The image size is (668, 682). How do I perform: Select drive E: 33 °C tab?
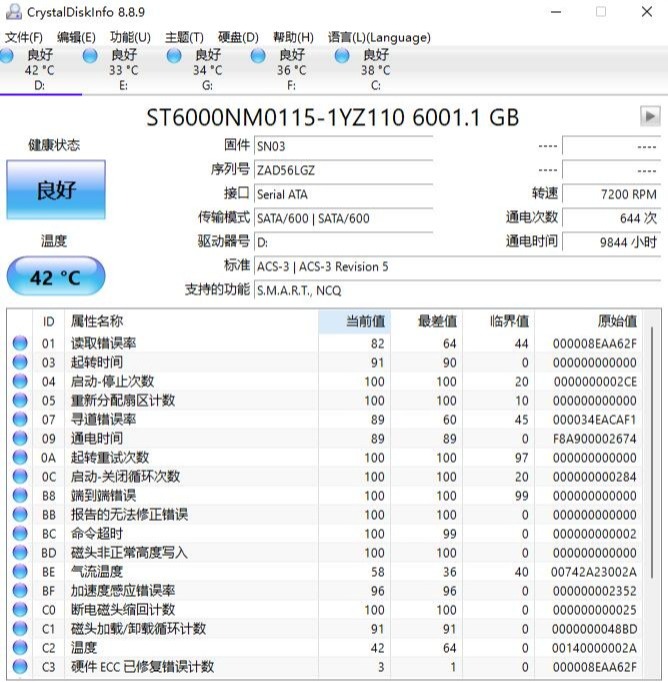(124, 70)
